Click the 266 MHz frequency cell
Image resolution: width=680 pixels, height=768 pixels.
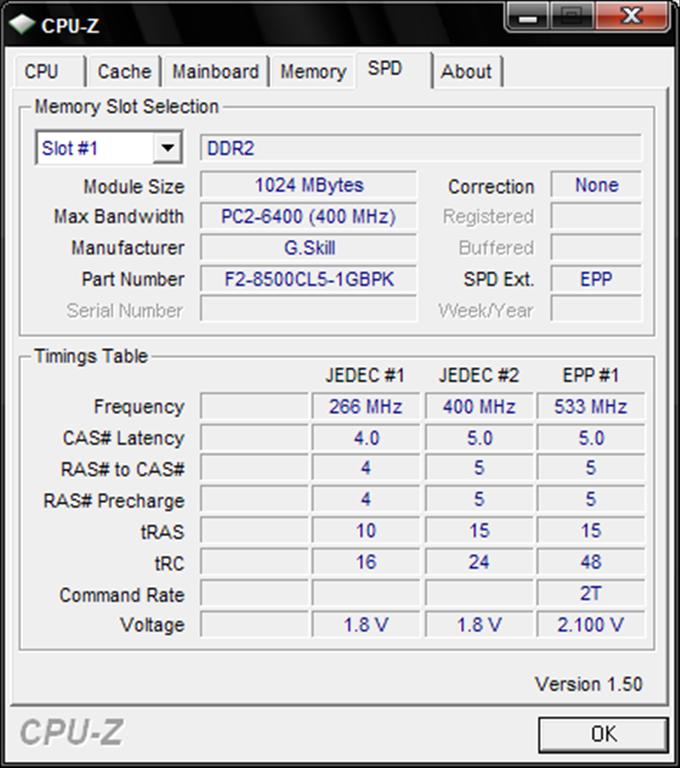(x=365, y=407)
